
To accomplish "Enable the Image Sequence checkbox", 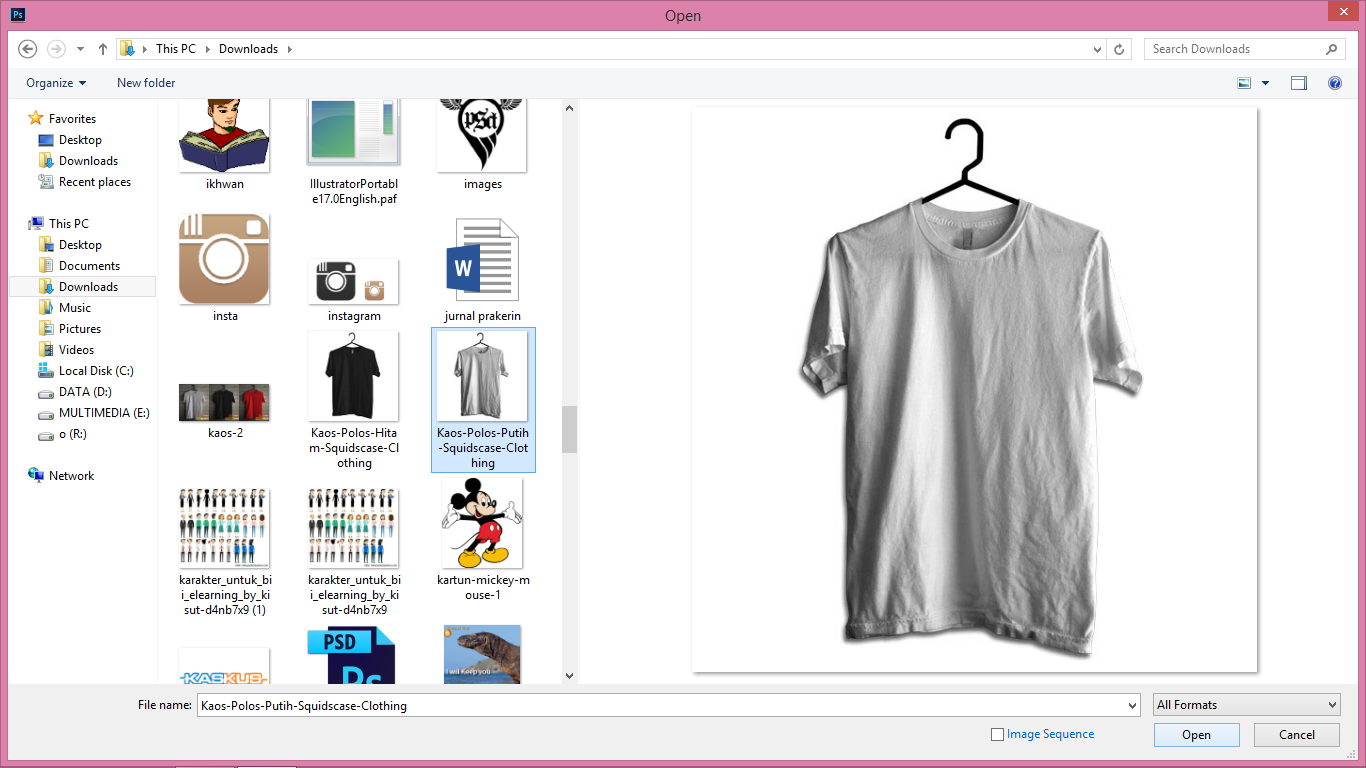I will click(997, 734).
